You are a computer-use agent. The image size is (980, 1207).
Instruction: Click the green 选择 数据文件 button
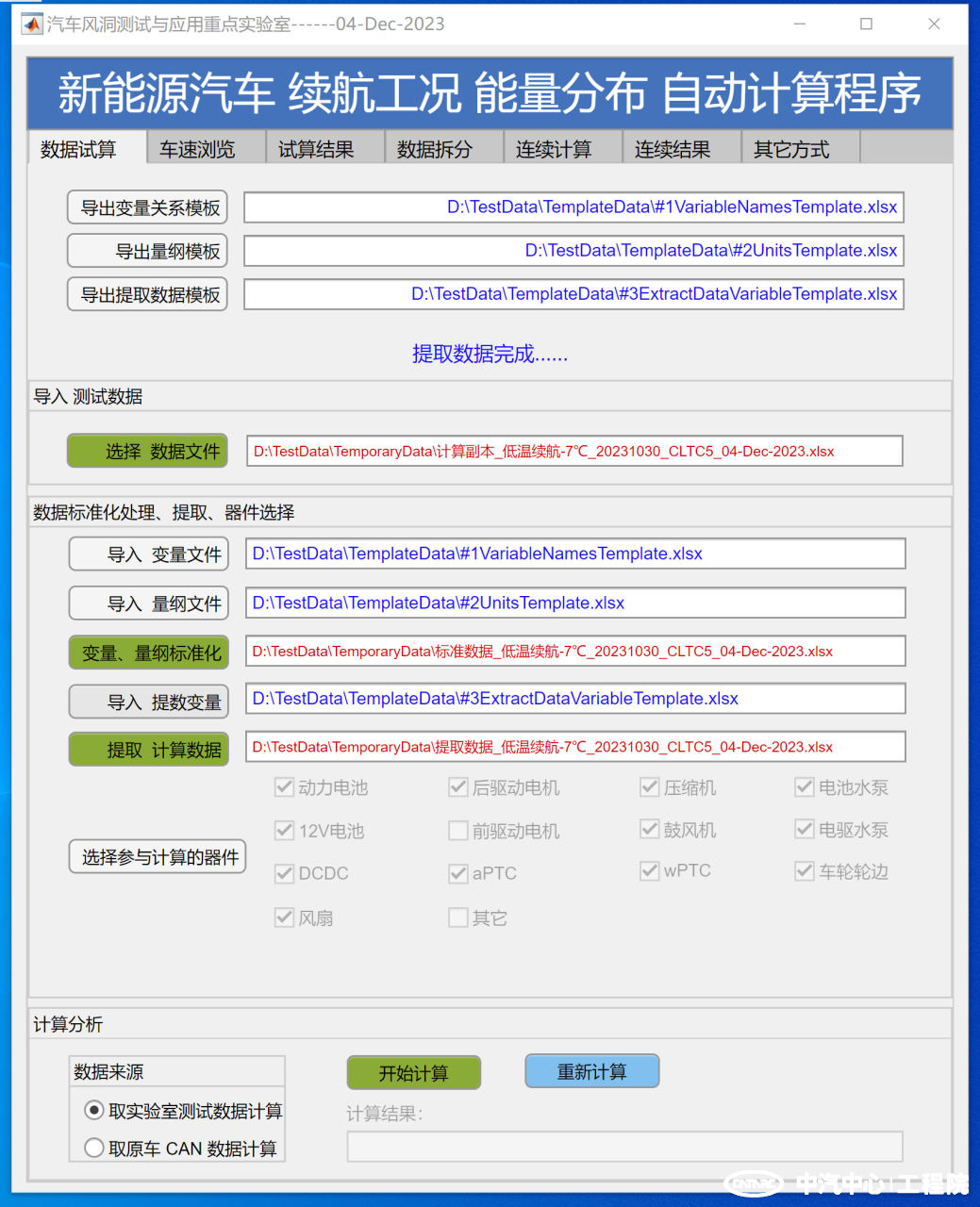point(148,451)
